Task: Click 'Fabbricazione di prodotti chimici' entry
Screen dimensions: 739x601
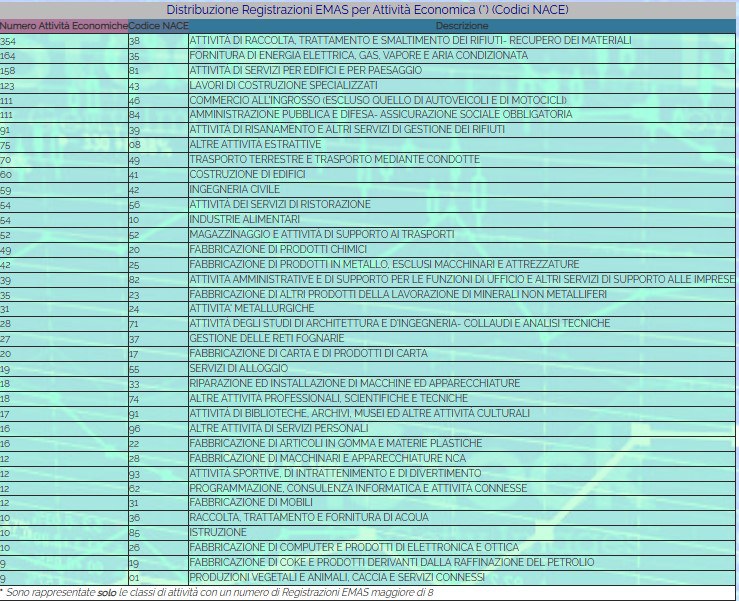Action: point(278,249)
